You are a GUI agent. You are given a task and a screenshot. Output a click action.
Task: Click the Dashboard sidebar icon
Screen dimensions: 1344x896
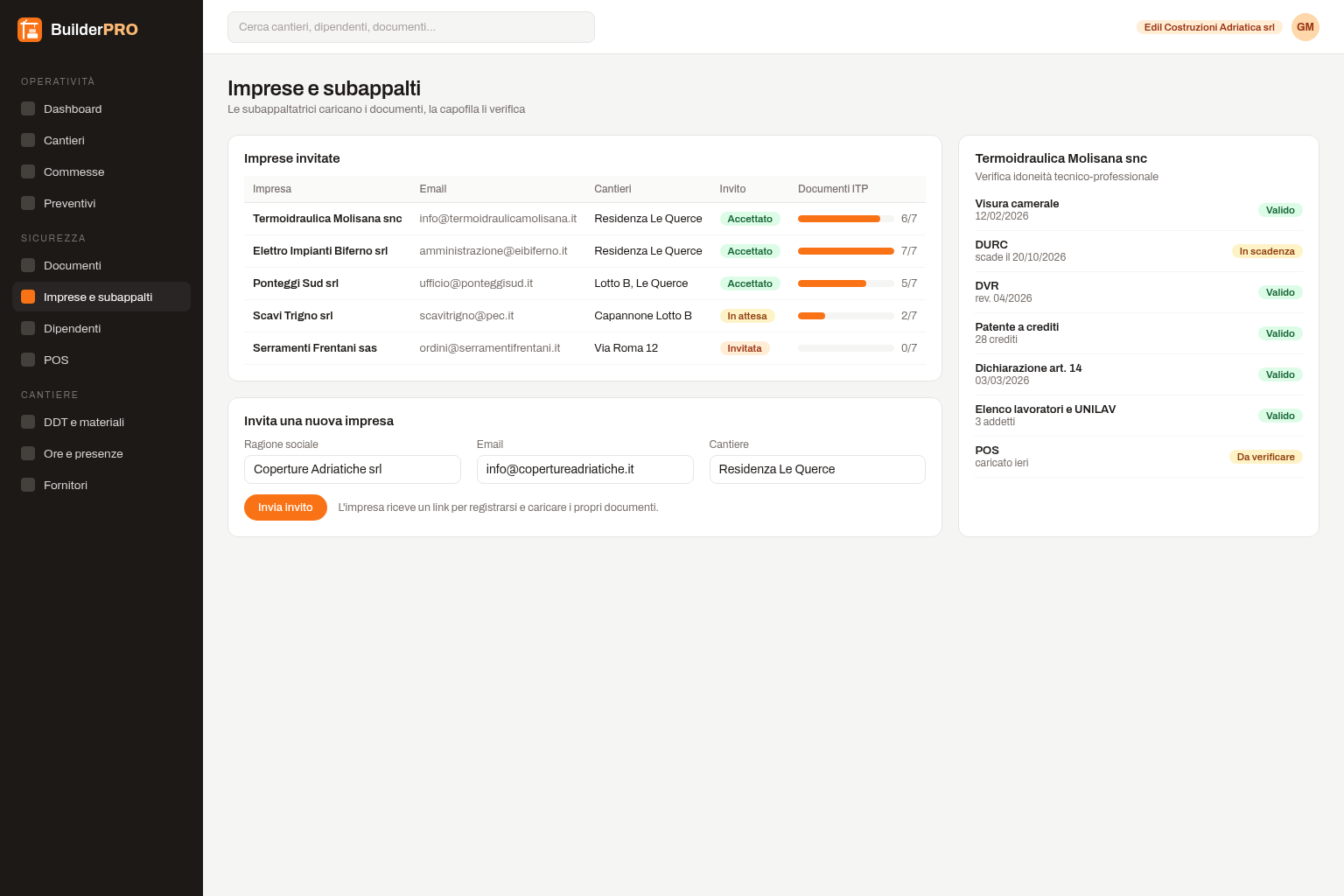pyautogui.click(x=28, y=108)
